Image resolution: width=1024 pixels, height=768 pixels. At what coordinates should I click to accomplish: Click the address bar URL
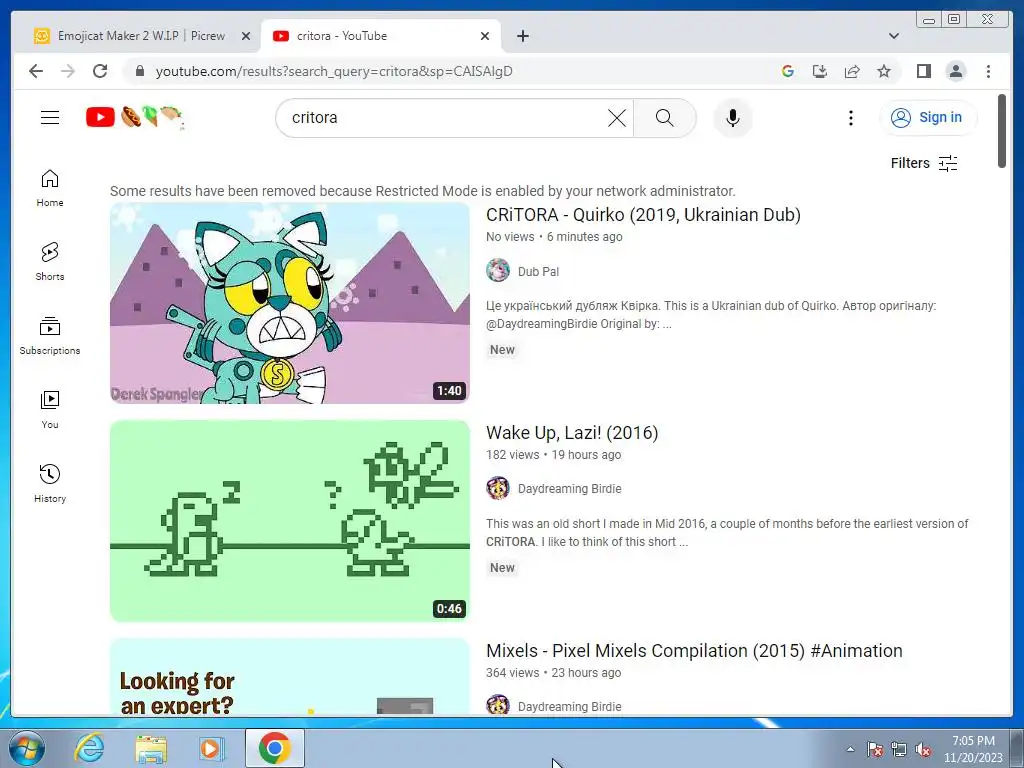pyautogui.click(x=334, y=71)
